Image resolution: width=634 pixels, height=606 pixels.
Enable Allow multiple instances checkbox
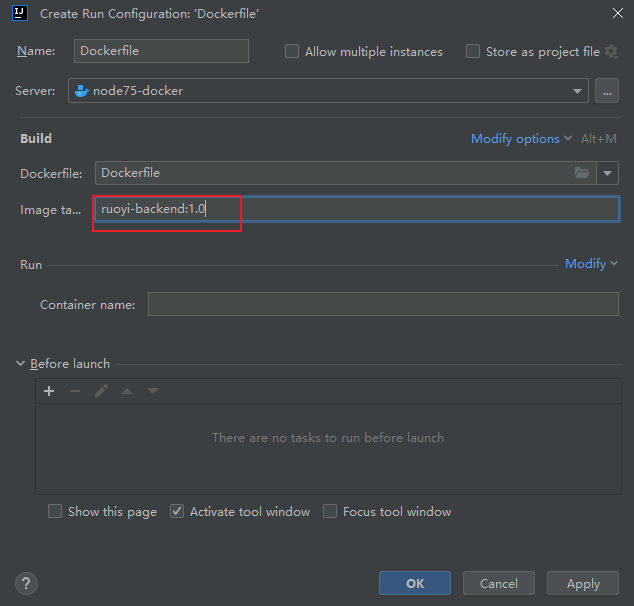coord(292,52)
